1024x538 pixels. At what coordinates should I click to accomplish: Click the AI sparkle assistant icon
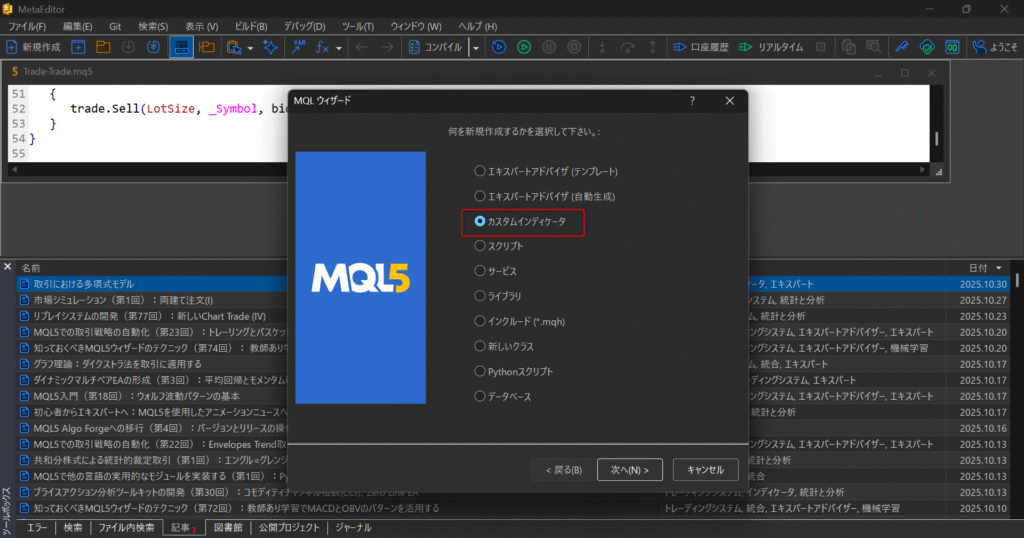pos(270,47)
